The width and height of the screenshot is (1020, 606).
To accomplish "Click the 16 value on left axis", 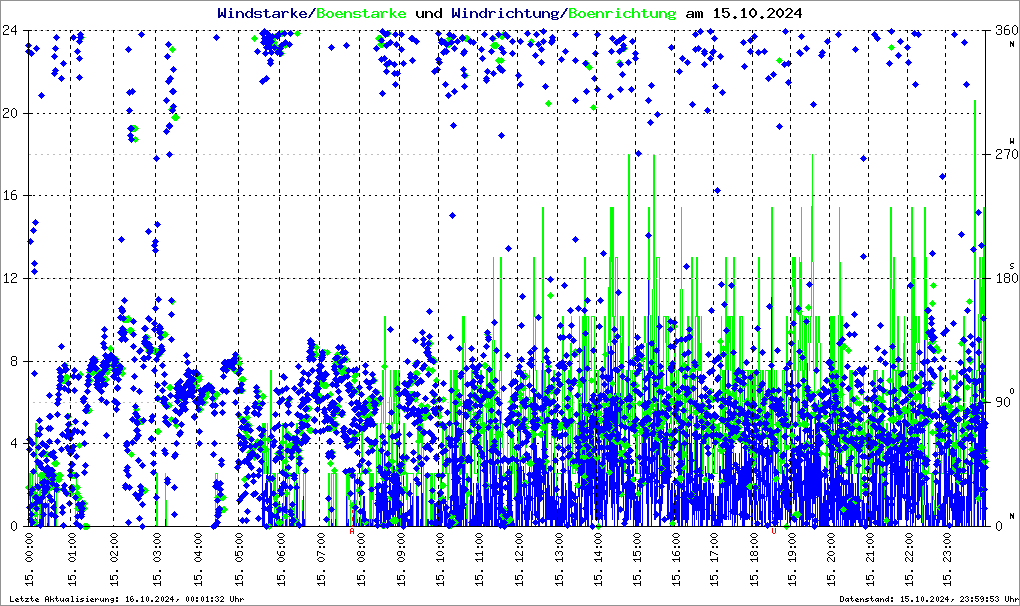I will pos(9,196).
